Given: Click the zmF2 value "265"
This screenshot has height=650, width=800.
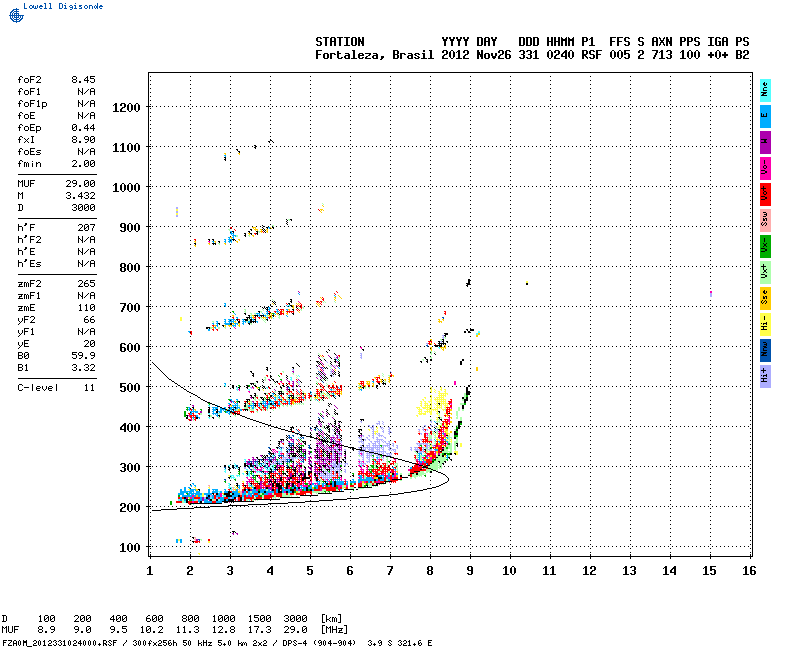Looking at the screenshot, I should pos(86,284).
